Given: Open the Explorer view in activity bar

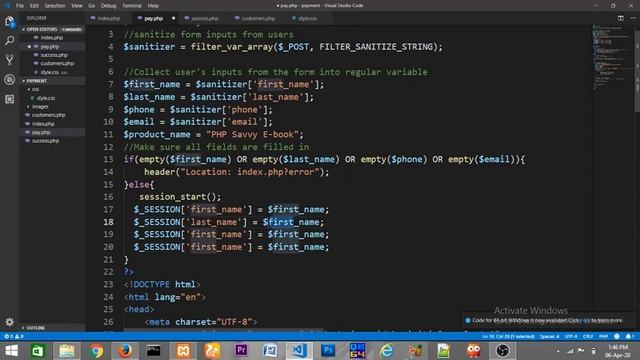Looking at the screenshot, I should [x=9, y=22].
